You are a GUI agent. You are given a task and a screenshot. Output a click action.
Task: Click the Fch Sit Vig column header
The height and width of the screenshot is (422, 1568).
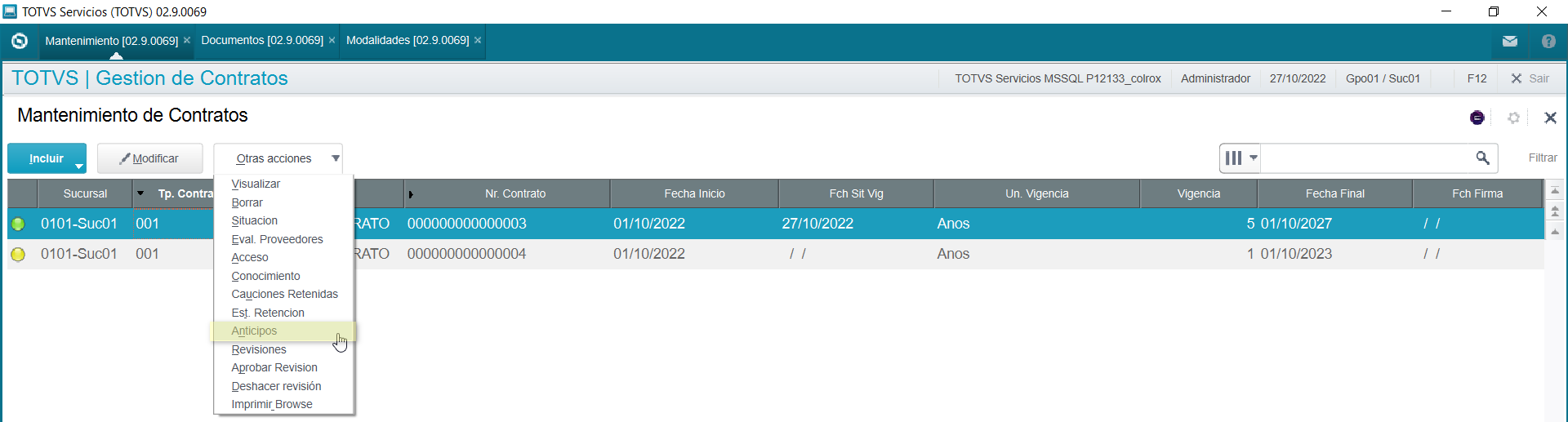pos(856,193)
